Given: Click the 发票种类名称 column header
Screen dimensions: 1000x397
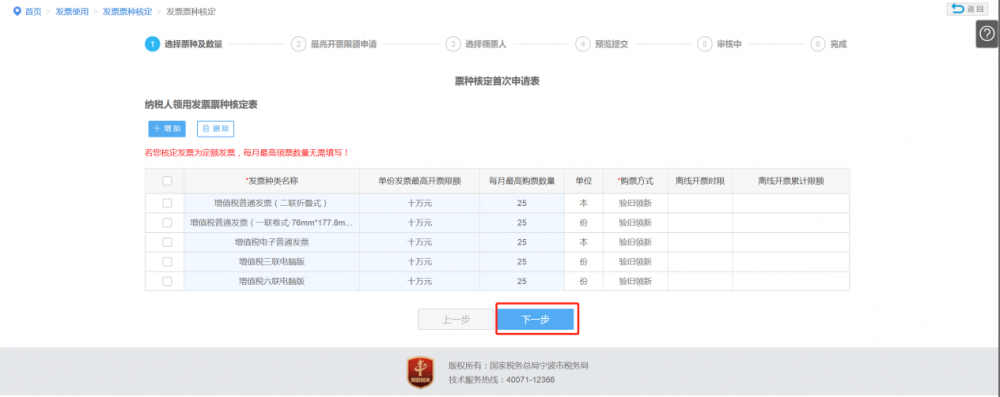Looking at the screenshot, I should (x=272, y=181).
